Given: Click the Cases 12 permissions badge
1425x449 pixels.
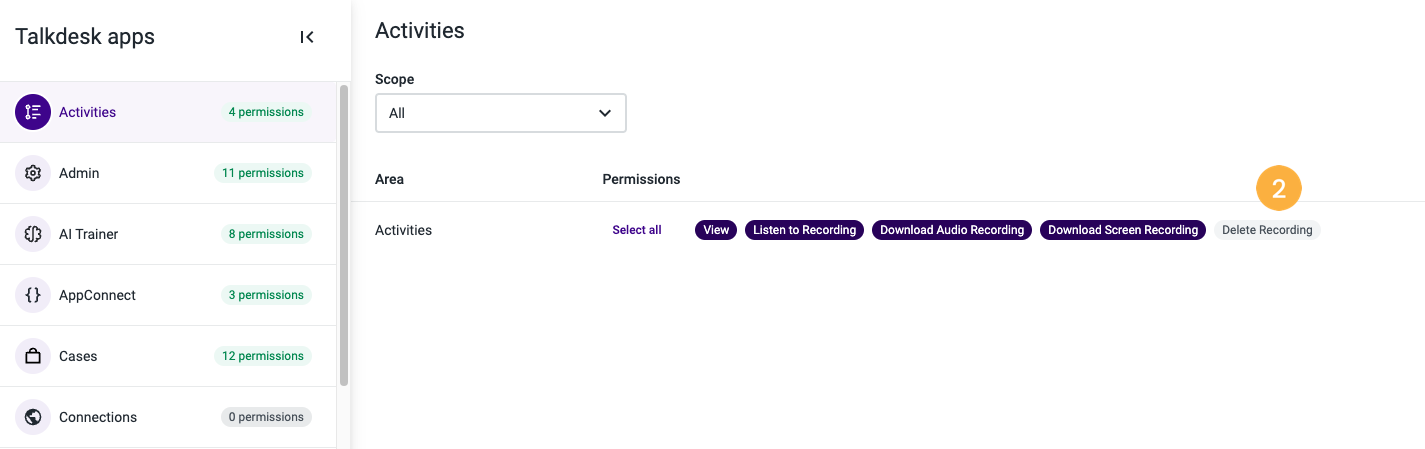Looking at the screenshot, I should [x=263, y=356].
